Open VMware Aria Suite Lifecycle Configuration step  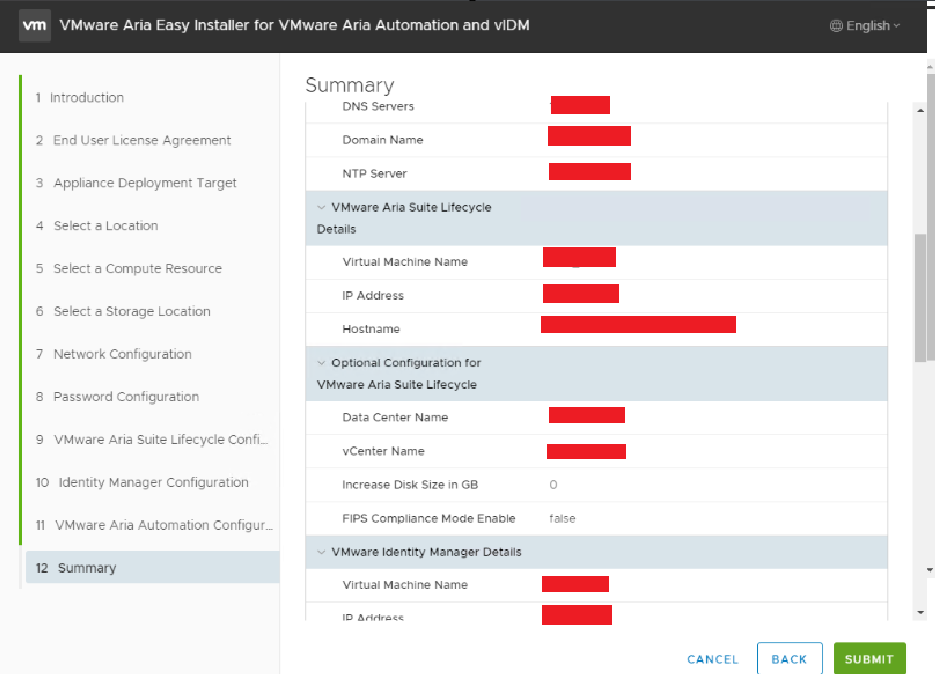(x=152, y=440)
